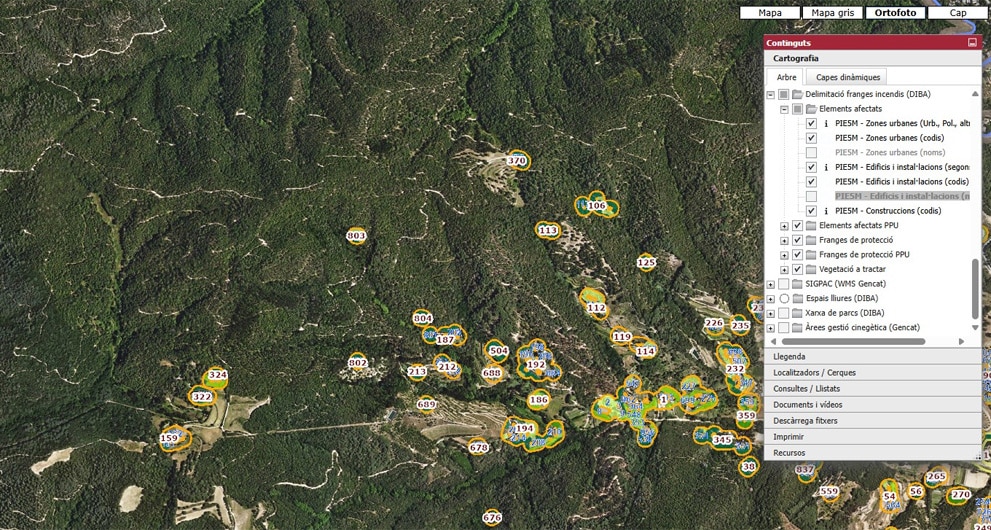Click map marker labeled 370
The height and width of the screenshot is (530, 991).
pos(517,161)
